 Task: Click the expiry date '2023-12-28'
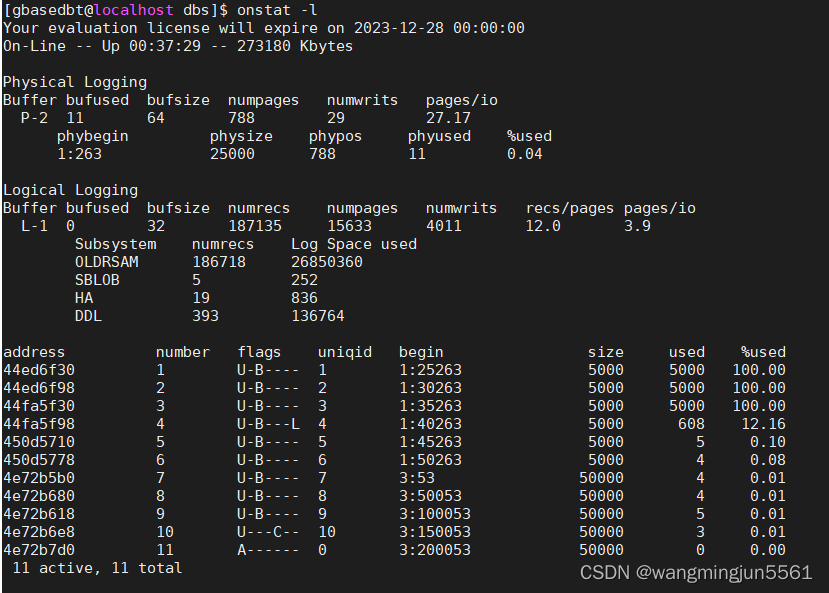point(399,28)
